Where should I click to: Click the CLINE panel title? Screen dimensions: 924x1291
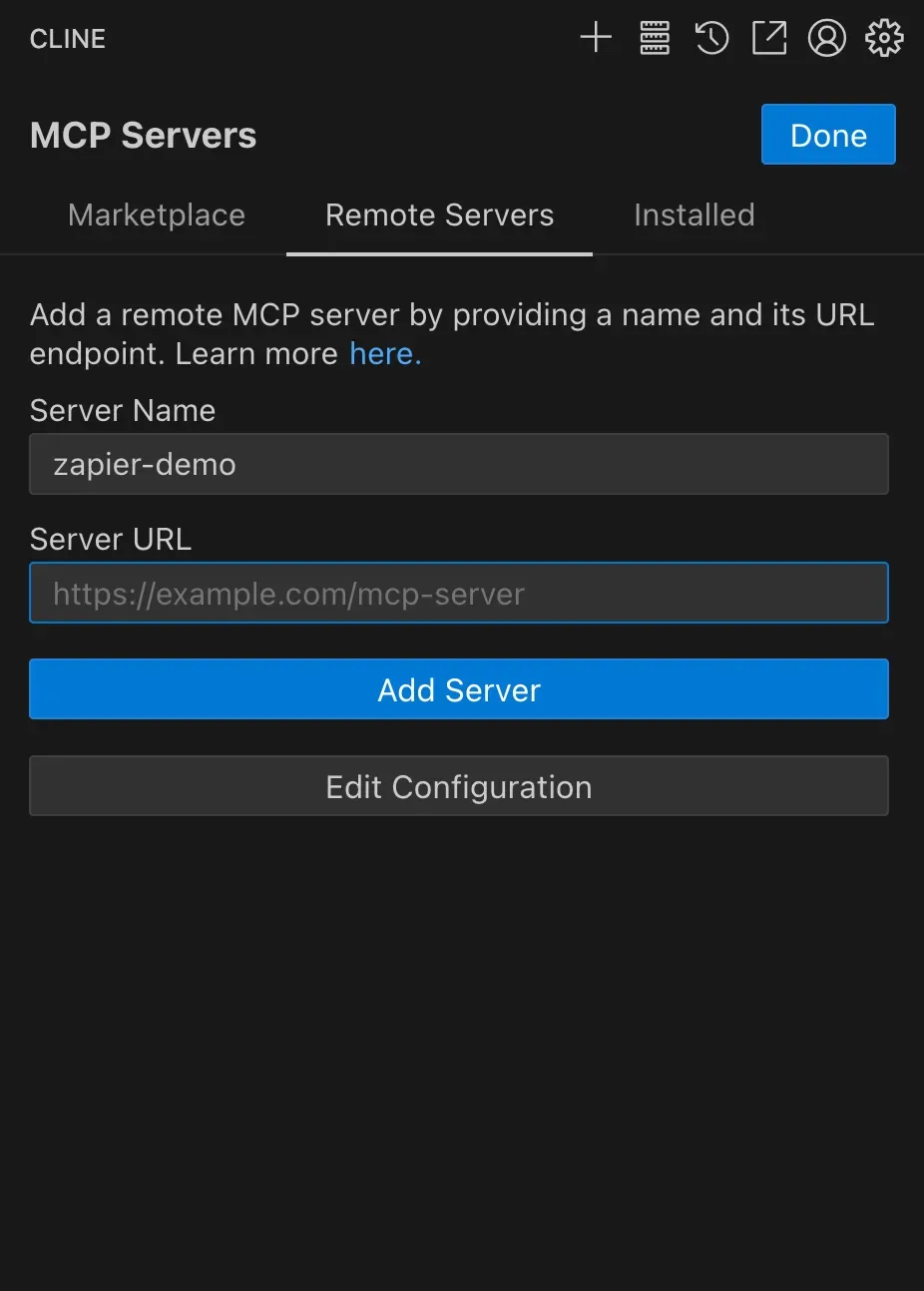click(68, 39)
